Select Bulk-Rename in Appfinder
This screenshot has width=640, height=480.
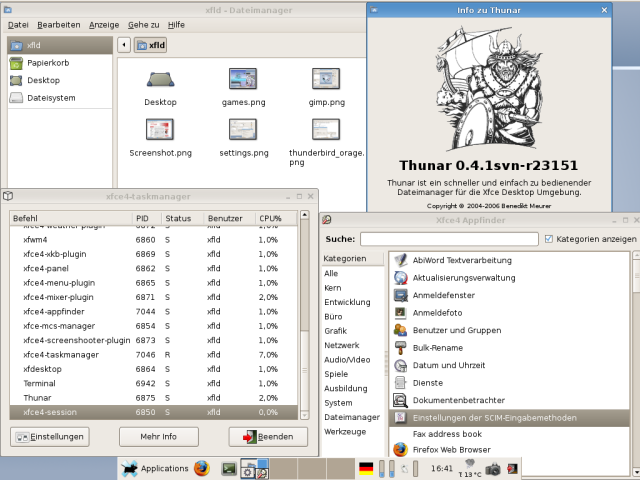pyautogui.click(x=509, y=348)
